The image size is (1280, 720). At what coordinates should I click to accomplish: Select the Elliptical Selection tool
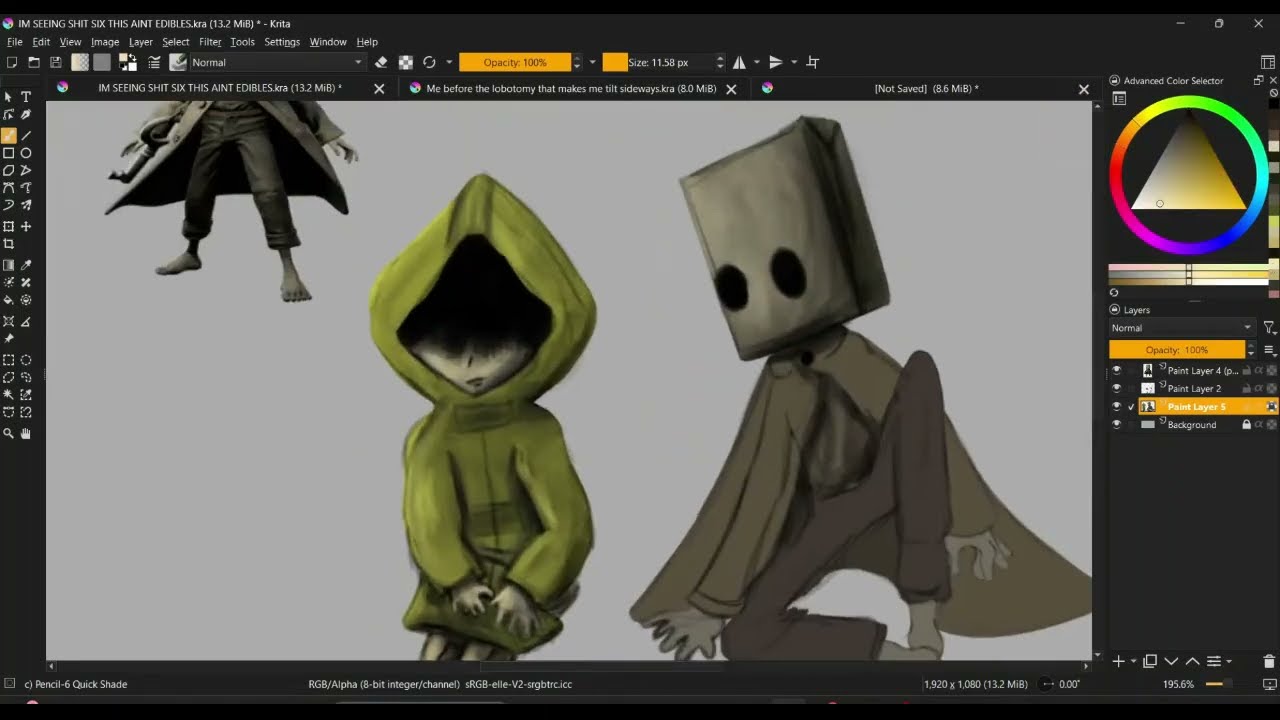[x=26, y=360]
